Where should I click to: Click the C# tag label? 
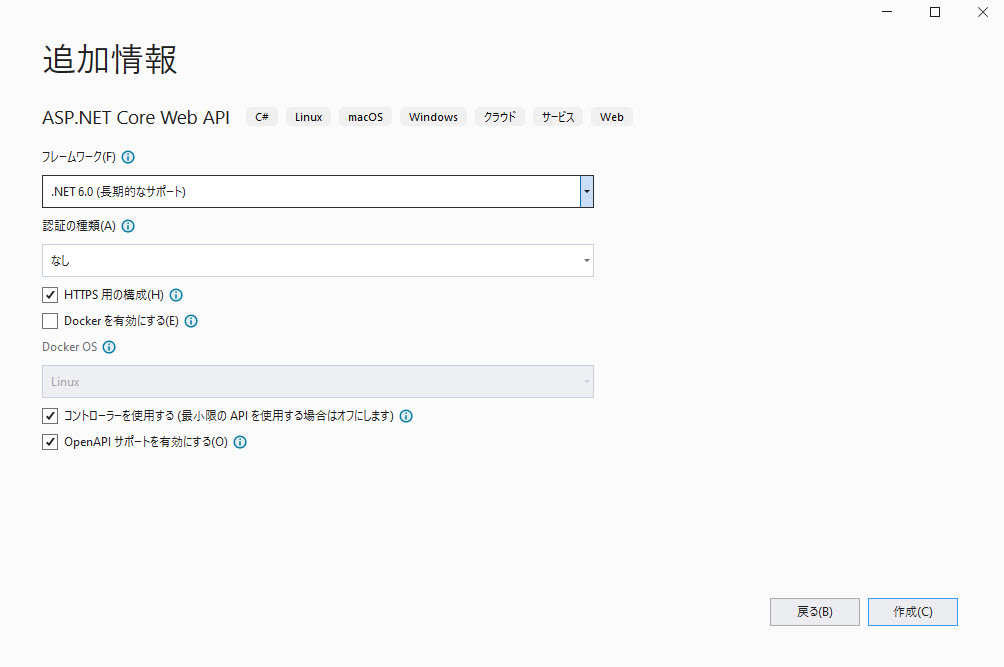[262, 117]
